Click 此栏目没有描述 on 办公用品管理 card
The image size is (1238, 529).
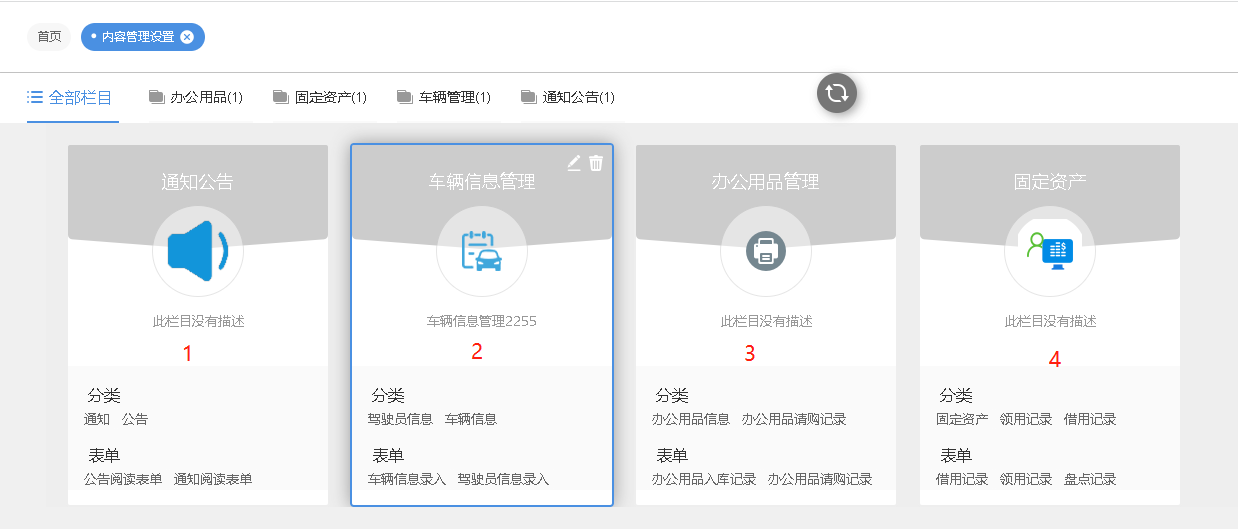pos(766,321)
